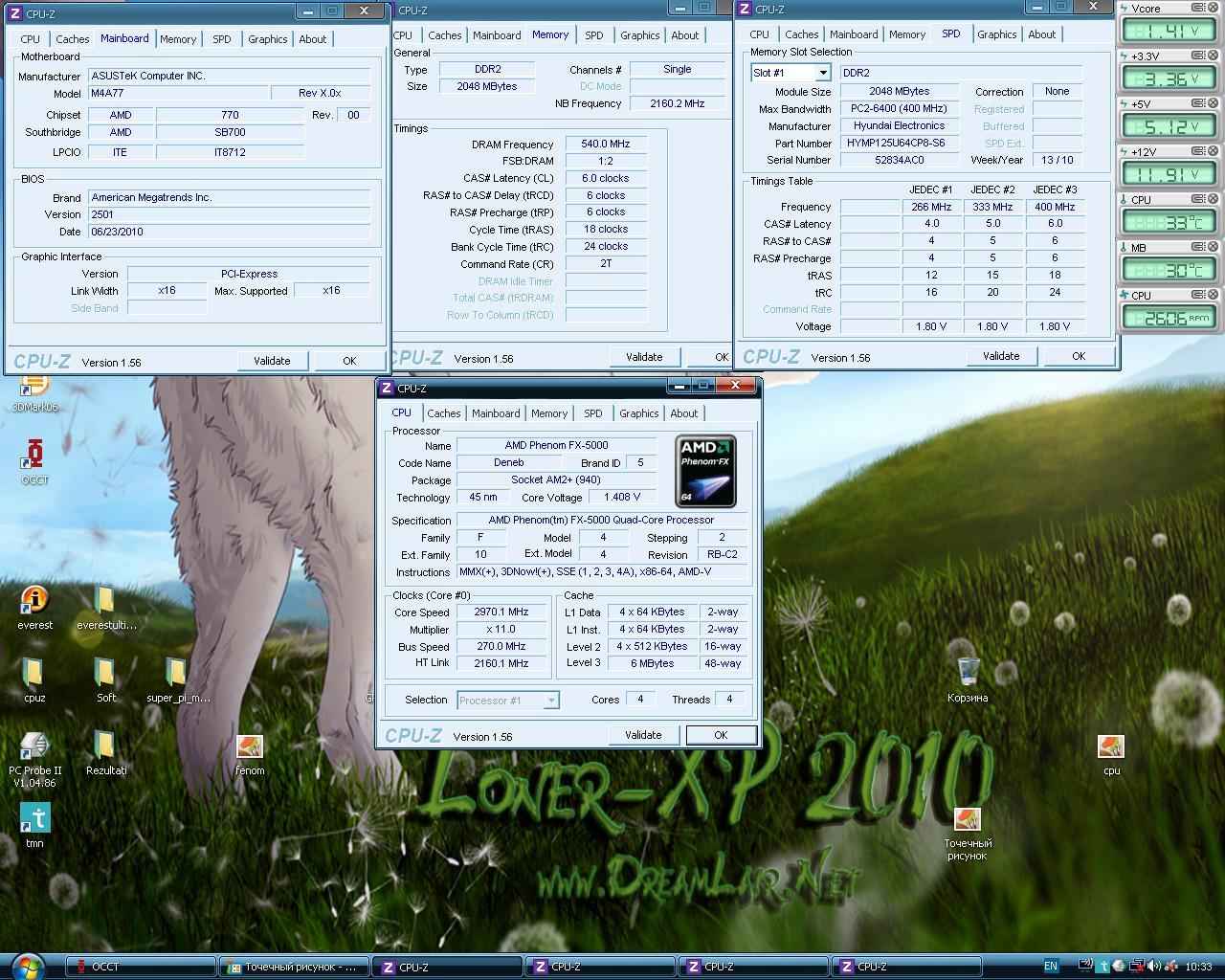Viewport: 1225px width, 980px height.
Task: Open the volume speaker tray icon
Action: 1153,967
